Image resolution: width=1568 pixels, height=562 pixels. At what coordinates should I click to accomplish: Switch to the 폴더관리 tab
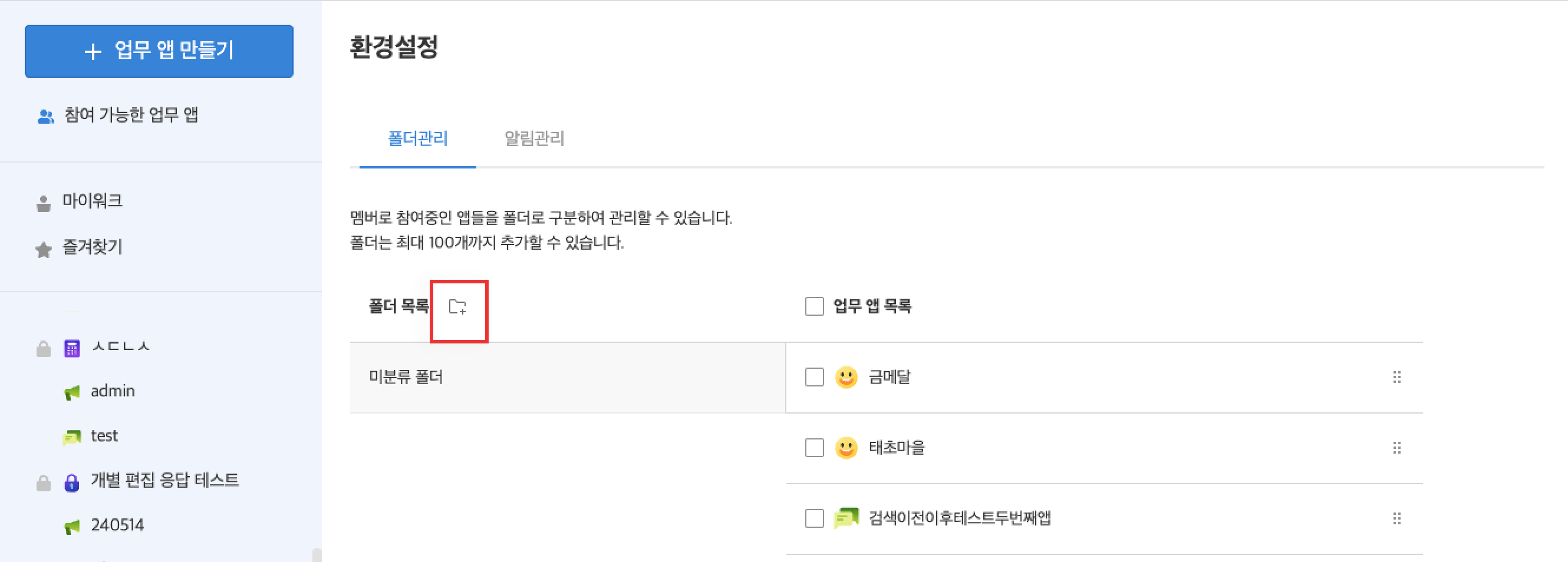pos(417,138)
